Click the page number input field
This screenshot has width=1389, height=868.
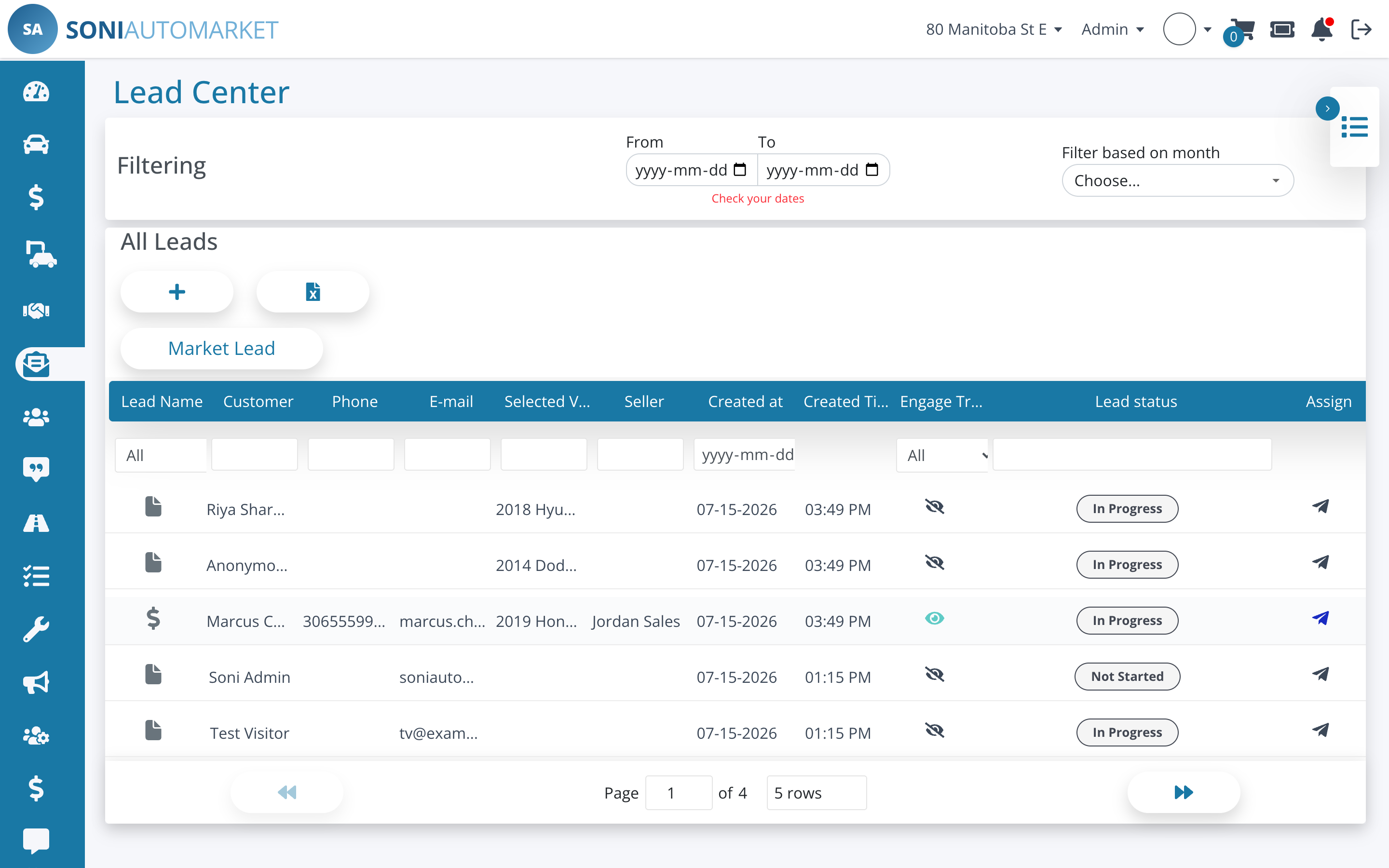click(x=679, y=793)
